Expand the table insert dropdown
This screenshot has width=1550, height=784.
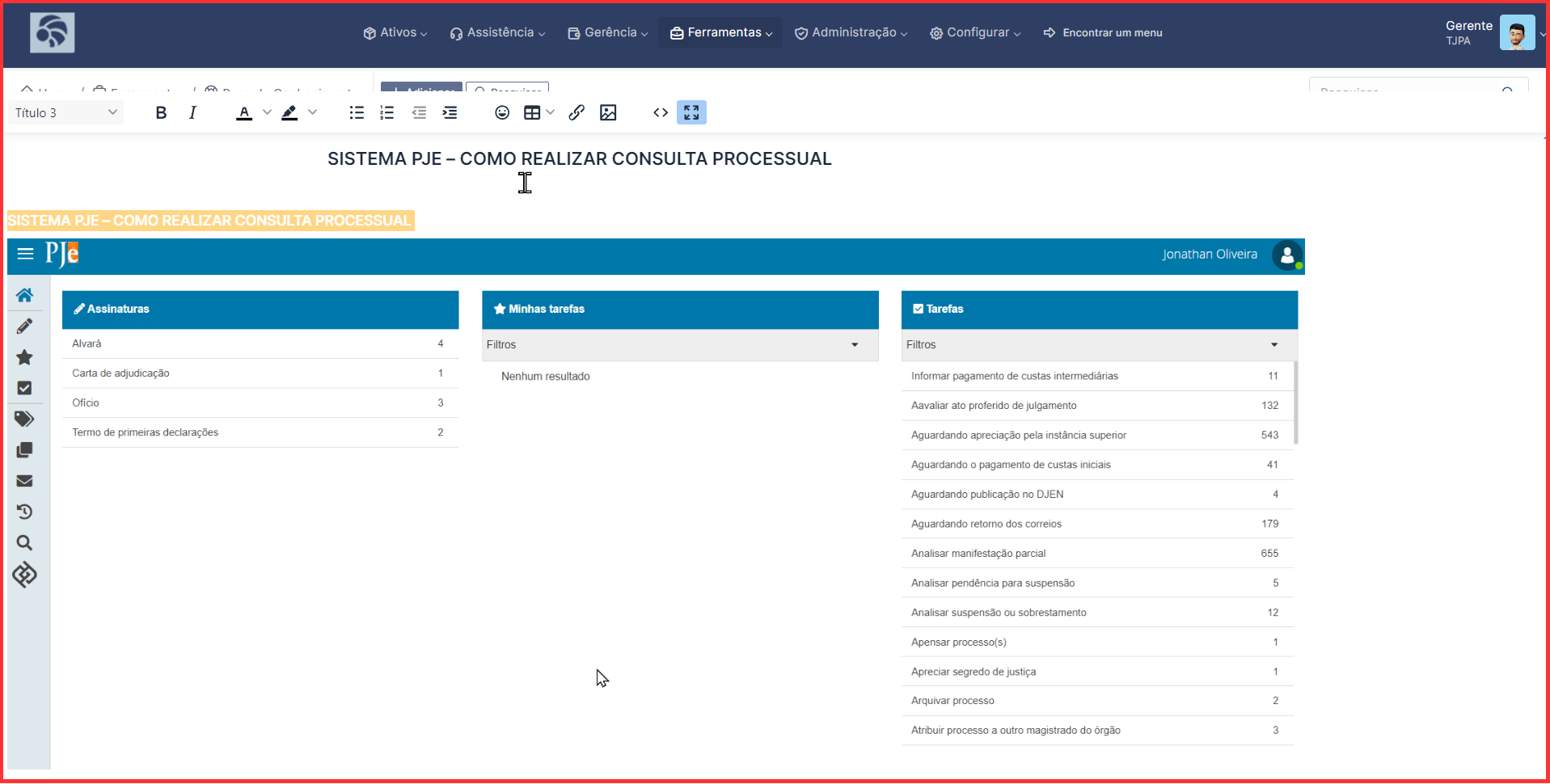tap(551, 112)
